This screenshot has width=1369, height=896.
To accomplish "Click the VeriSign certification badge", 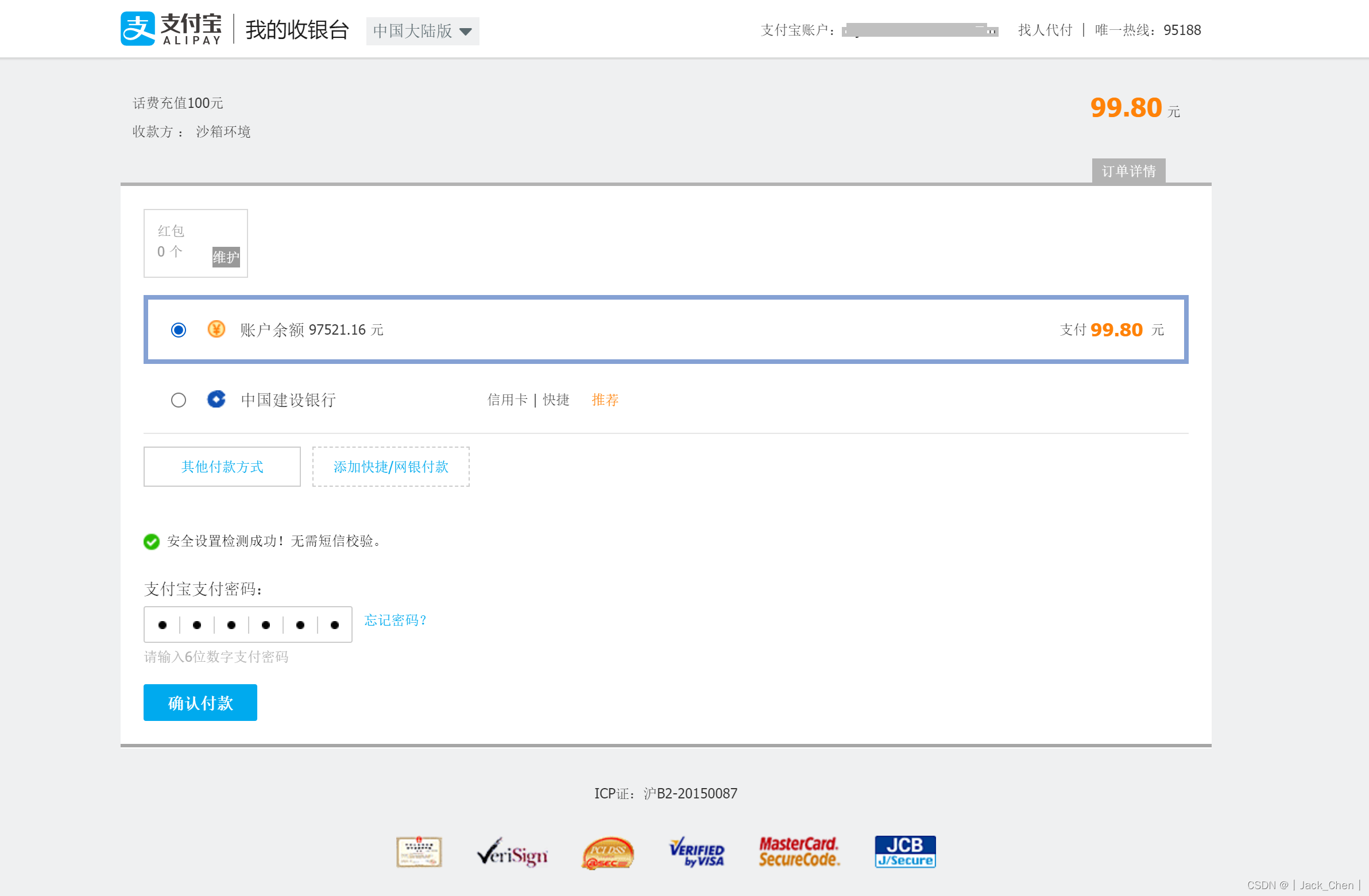I will click(x=512, y=852).
